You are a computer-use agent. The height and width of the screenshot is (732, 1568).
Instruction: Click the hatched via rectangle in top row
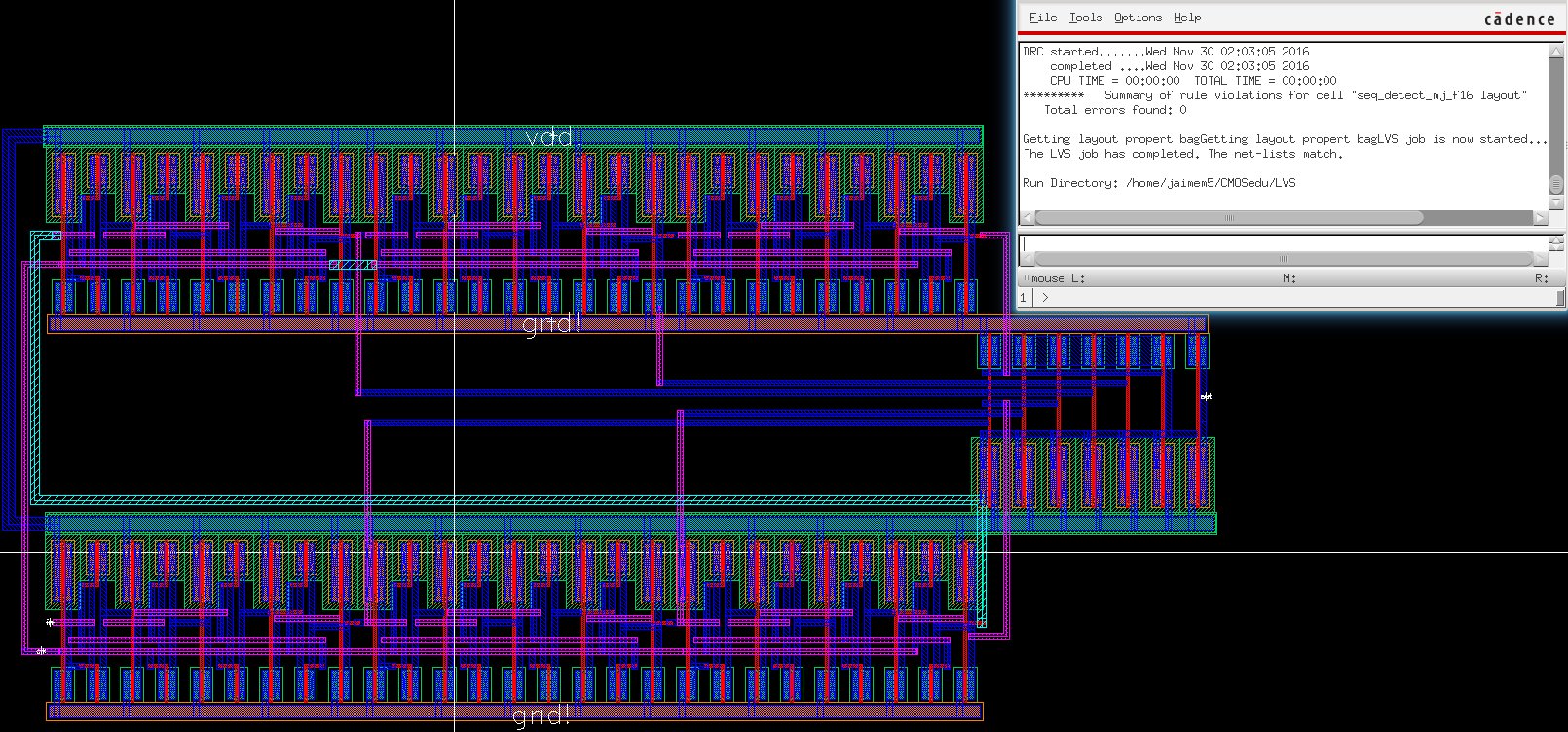tap(353, 265)
